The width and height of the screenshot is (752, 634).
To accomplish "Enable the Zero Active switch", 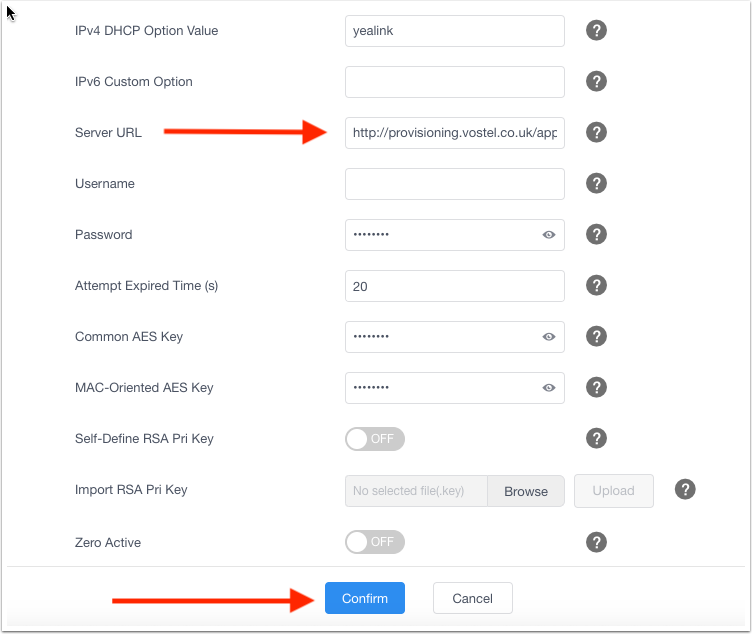I will click(x=375, y=542).
